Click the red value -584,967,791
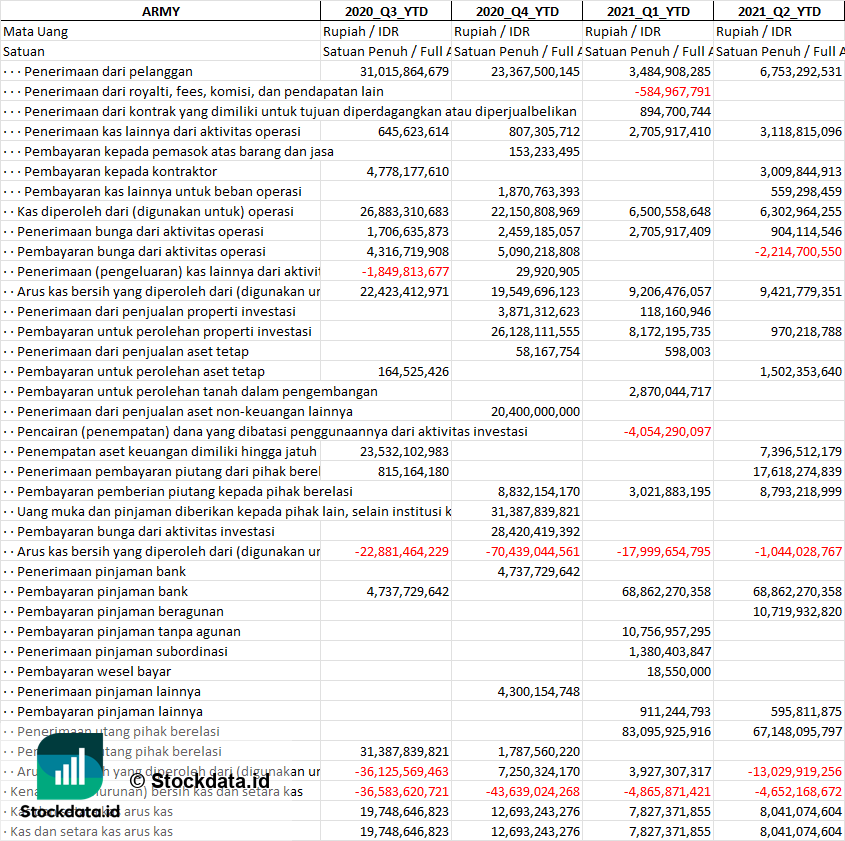 [673, 92]
